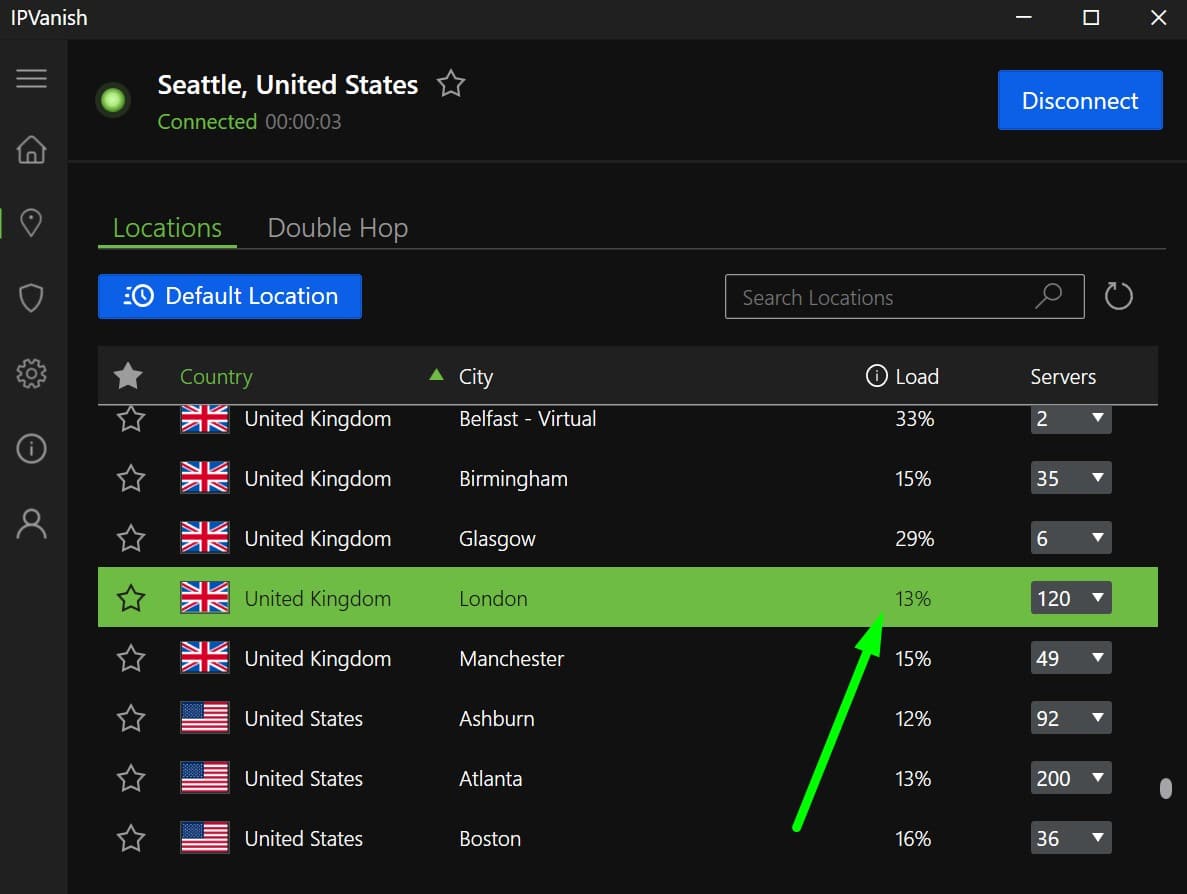Favorite the Ashburn location
This screenshot has height=894, width=1187.
pyautogui.click(x=131, y=718)
